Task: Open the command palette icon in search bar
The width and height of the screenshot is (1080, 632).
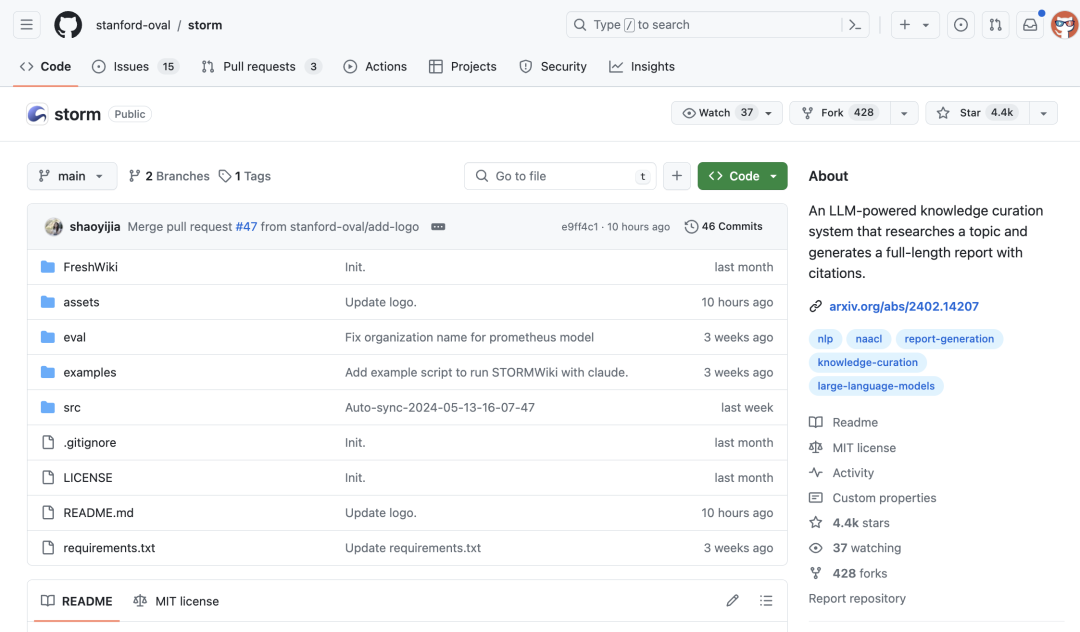Action: pos(855,25)
